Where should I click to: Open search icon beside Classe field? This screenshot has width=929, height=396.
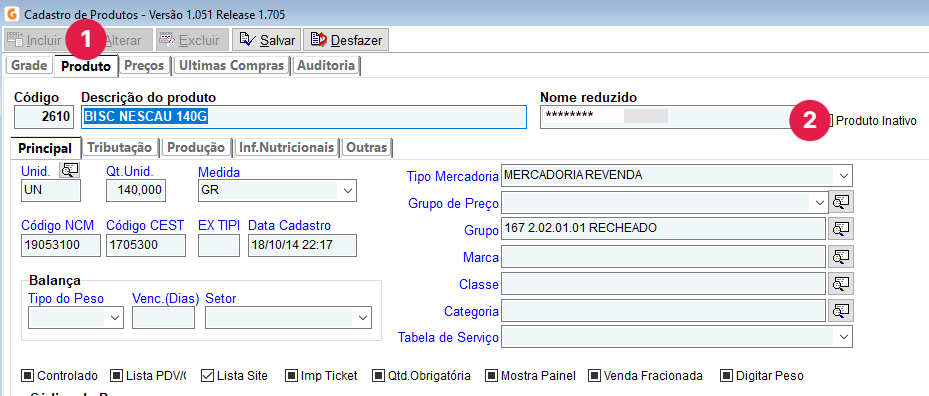[841, 283]
